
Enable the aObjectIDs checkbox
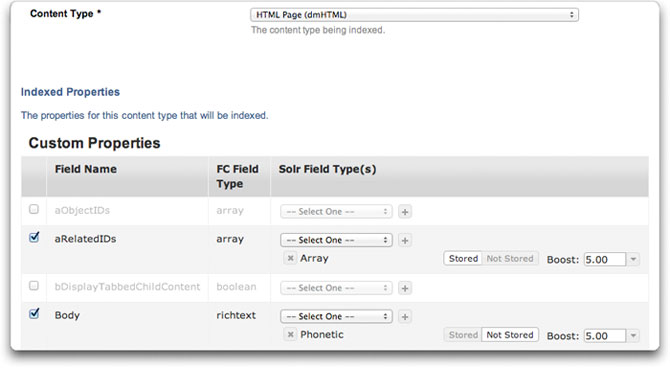click(x=34, y=209)
